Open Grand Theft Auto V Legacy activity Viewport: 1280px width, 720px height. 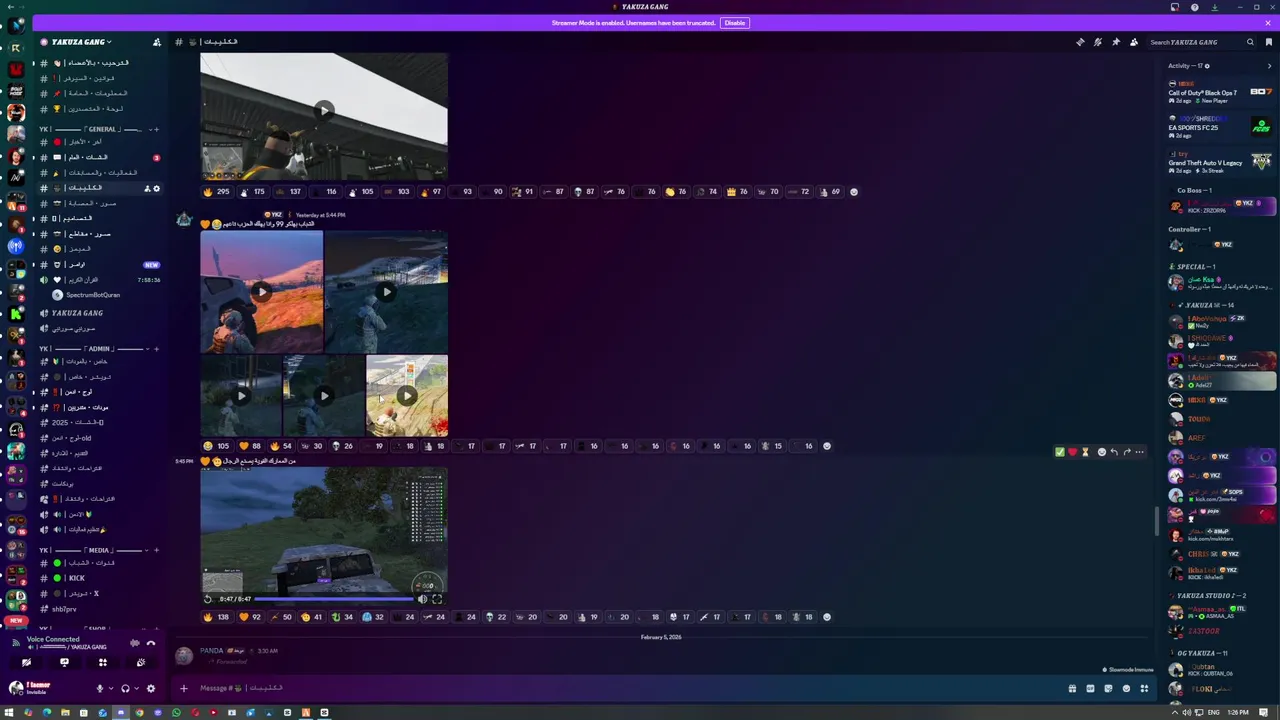click(x=1220, y=160)
